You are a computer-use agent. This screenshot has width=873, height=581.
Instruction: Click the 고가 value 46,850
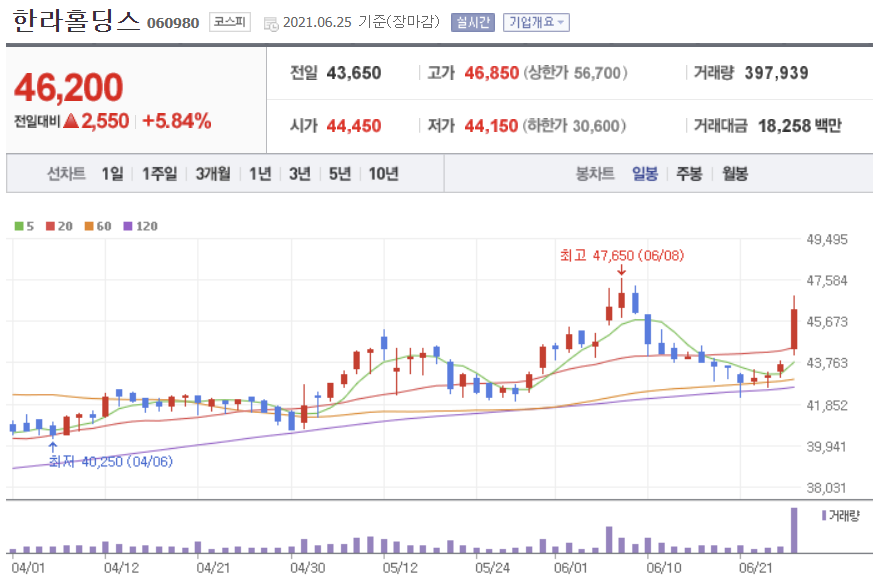pyautogui.click(x=492, y=73)
